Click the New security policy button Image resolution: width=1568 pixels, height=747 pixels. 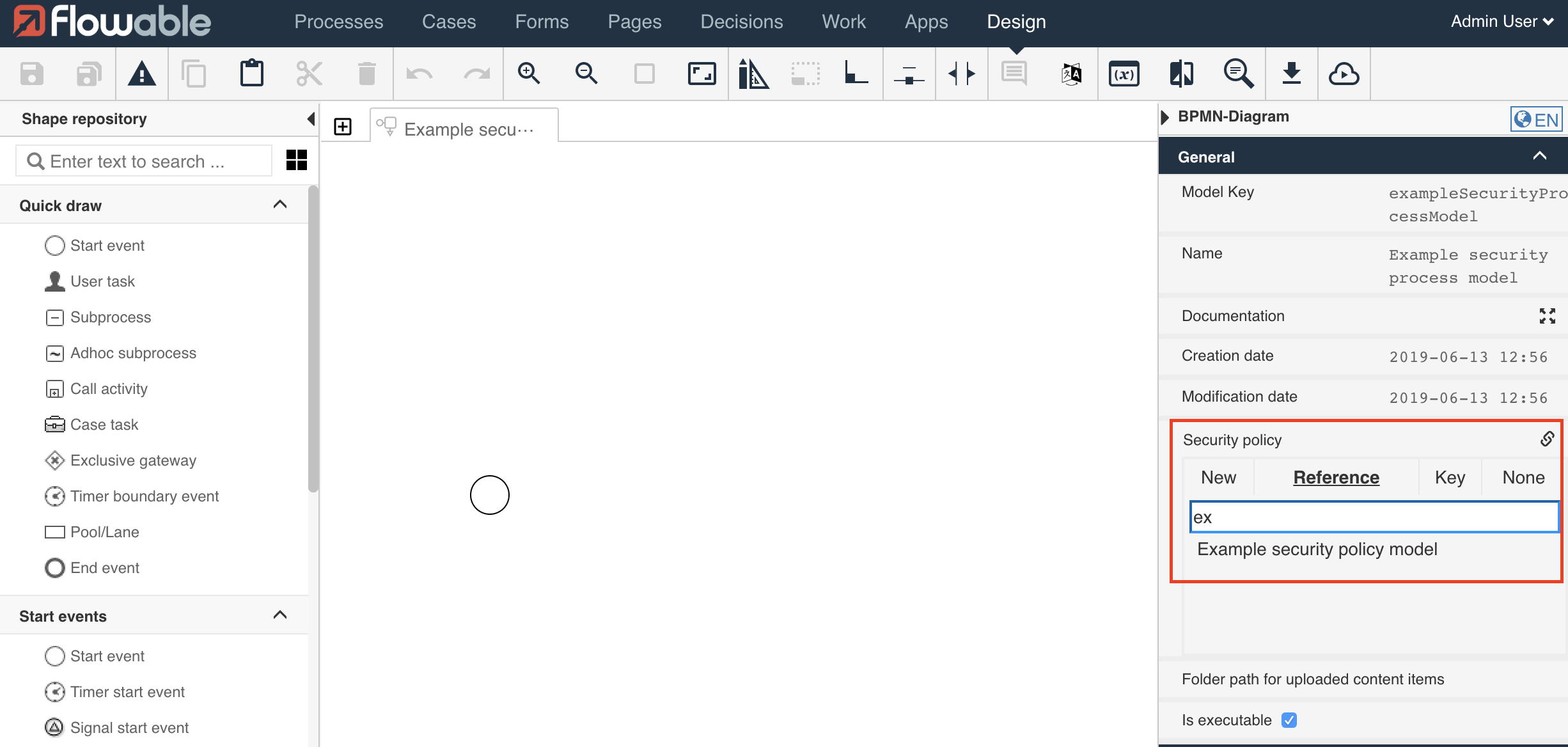coord(1218,477)
